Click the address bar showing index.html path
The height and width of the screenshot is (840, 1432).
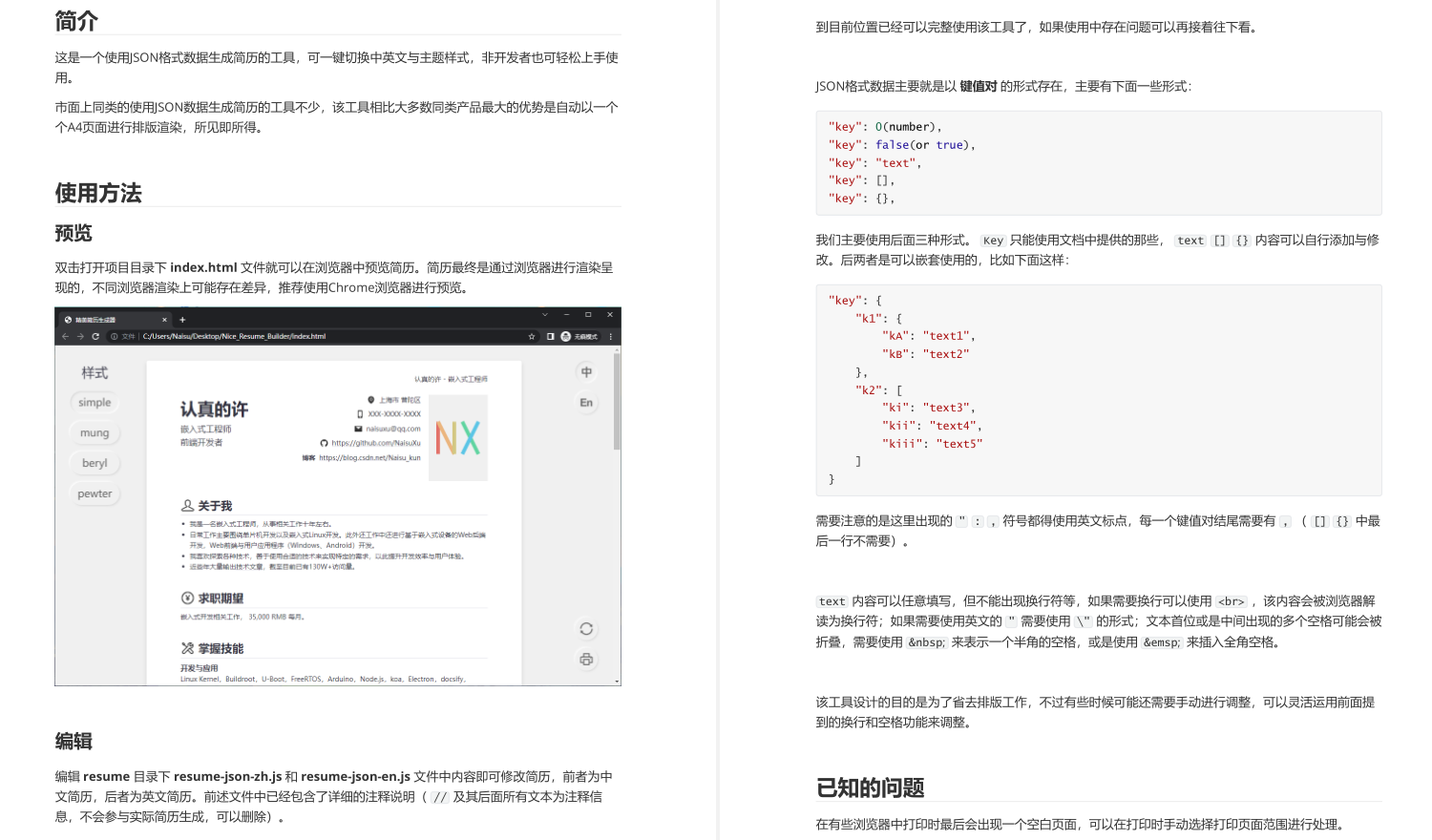tap(325, 336)
